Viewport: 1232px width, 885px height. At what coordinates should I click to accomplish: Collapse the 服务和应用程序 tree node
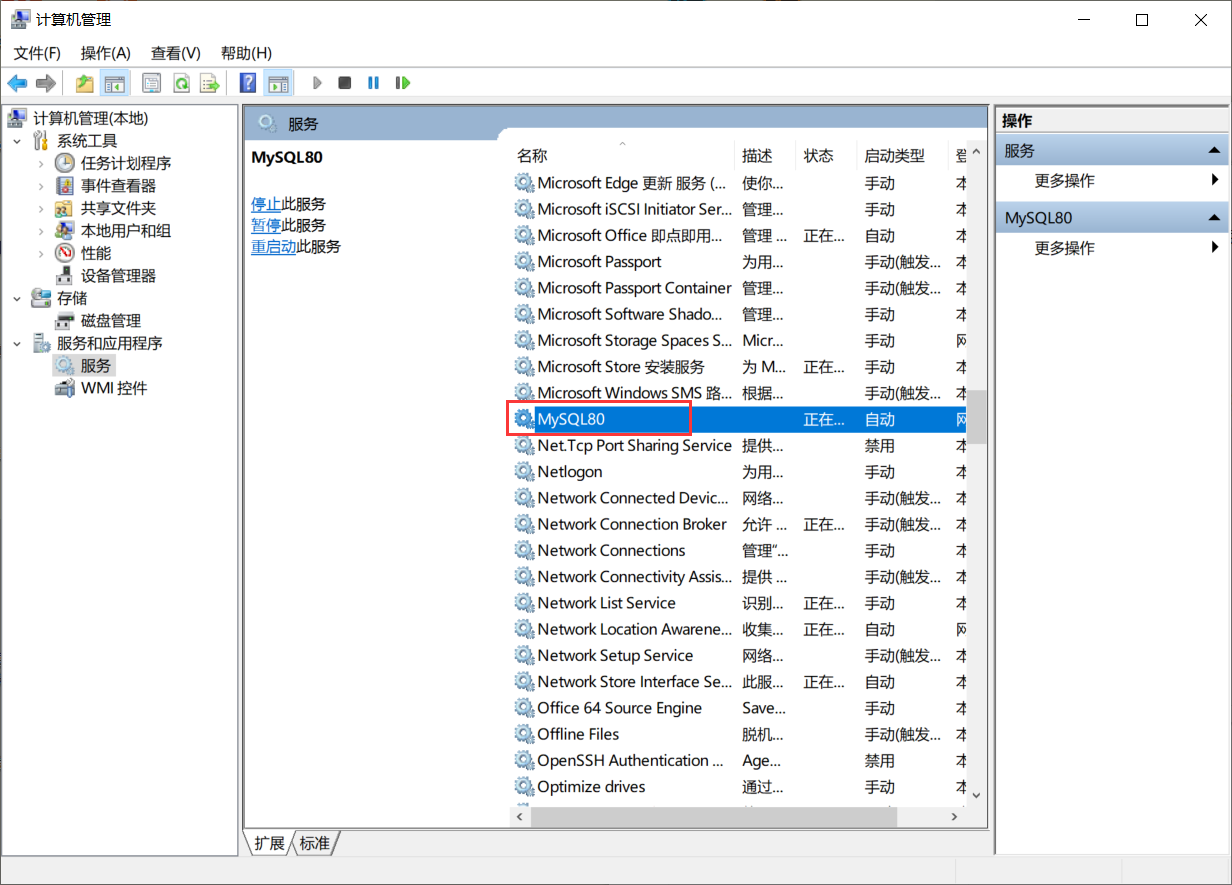click(x=18, y=343)
